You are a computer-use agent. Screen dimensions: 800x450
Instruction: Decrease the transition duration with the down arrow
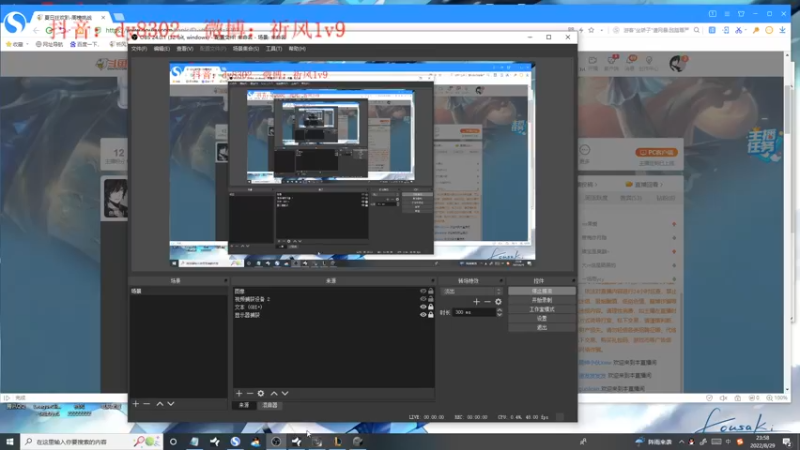499,314
